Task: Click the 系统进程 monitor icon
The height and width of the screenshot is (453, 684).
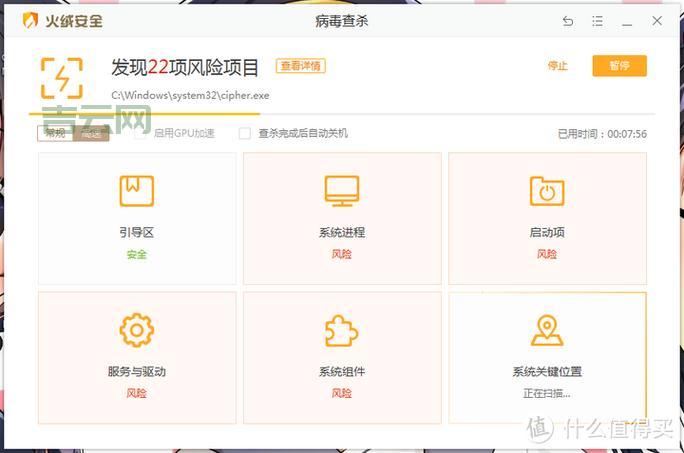Action: click(x=342, y=191)
